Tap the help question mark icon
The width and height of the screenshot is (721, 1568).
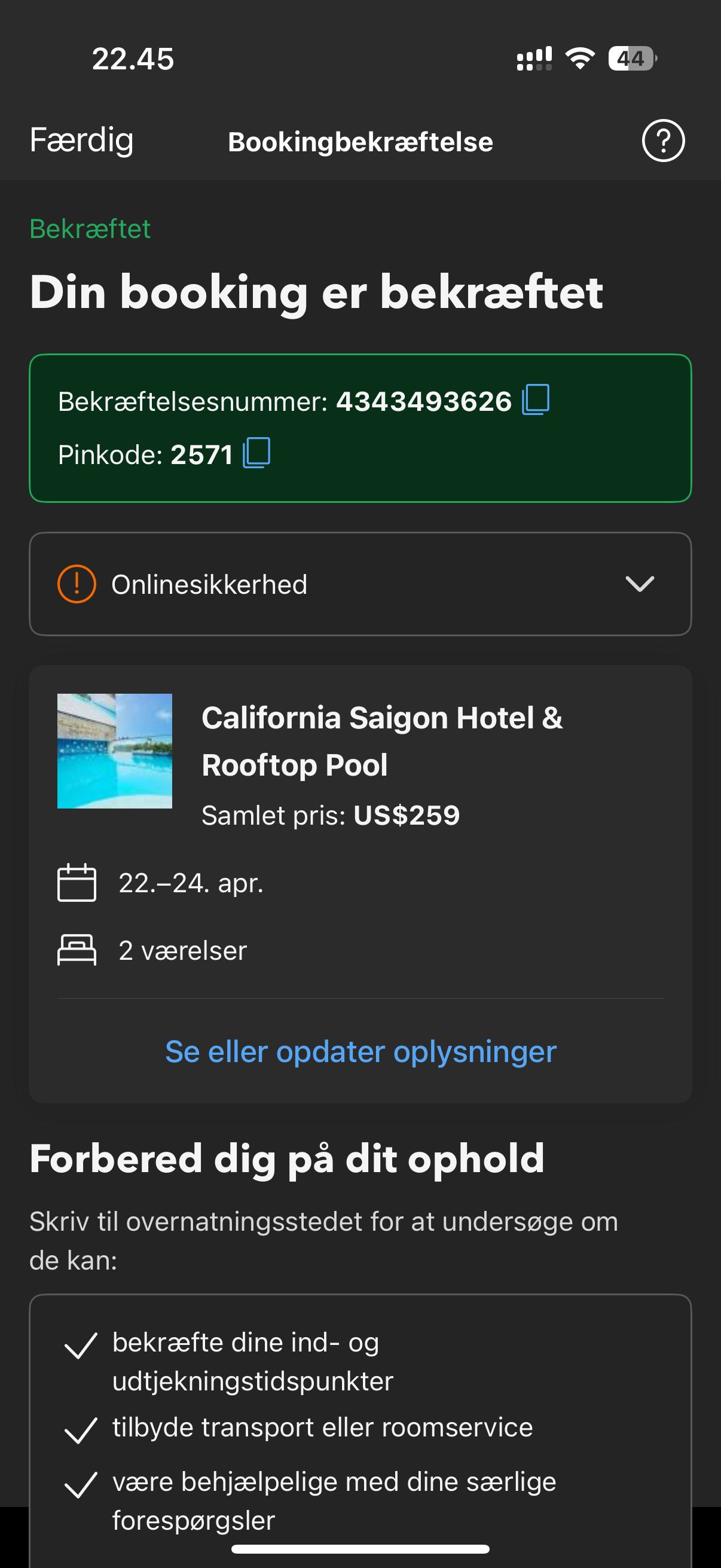[x=663, y=141]
